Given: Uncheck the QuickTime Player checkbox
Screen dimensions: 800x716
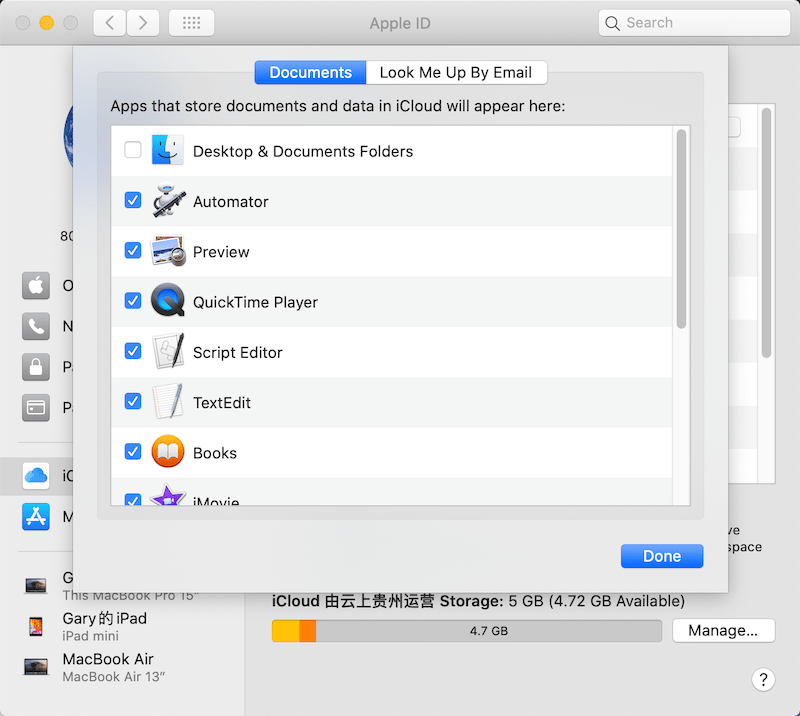Looking at the screenshot, I should coord(133,301).
